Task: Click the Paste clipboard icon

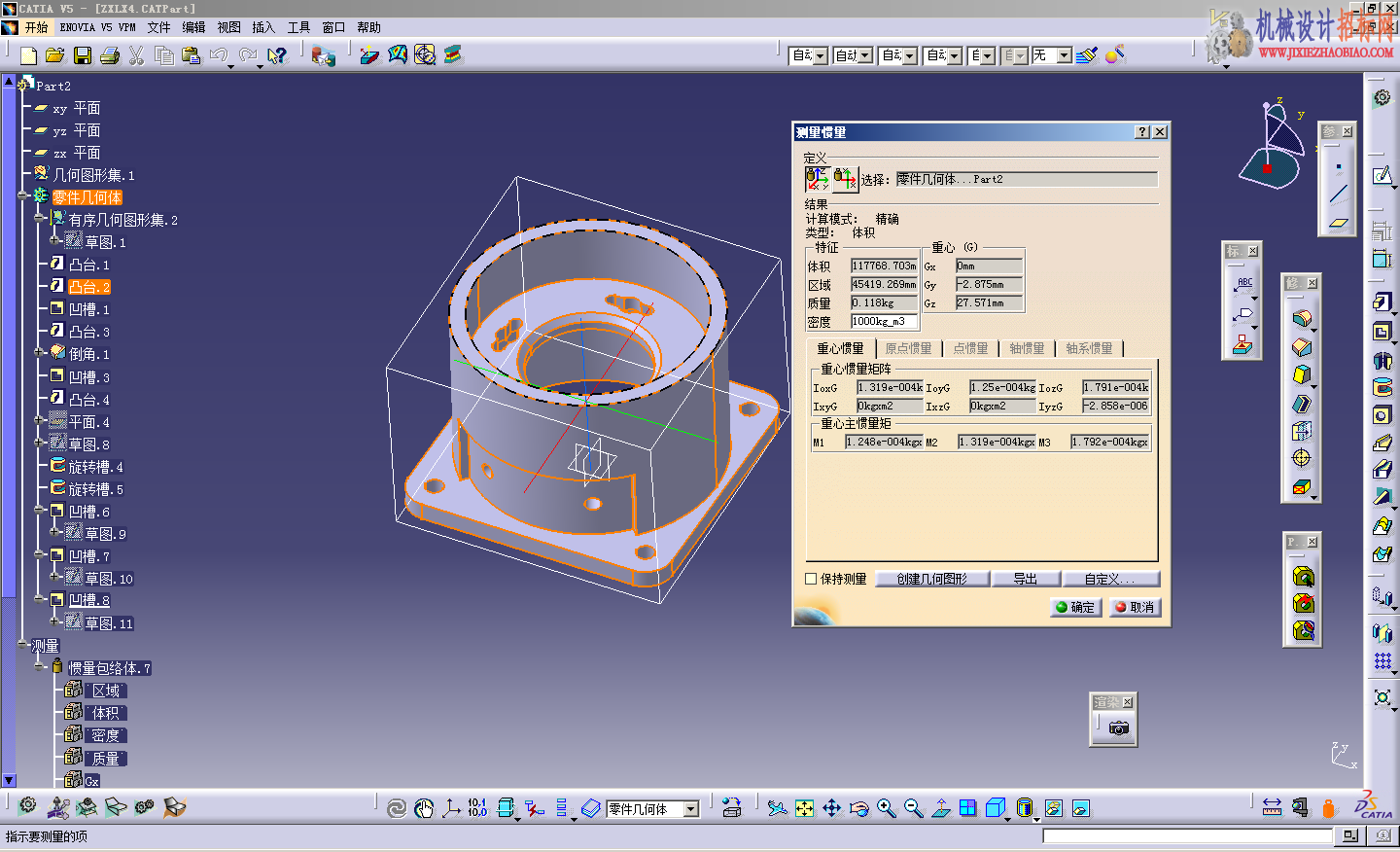Action: (191, 55)
